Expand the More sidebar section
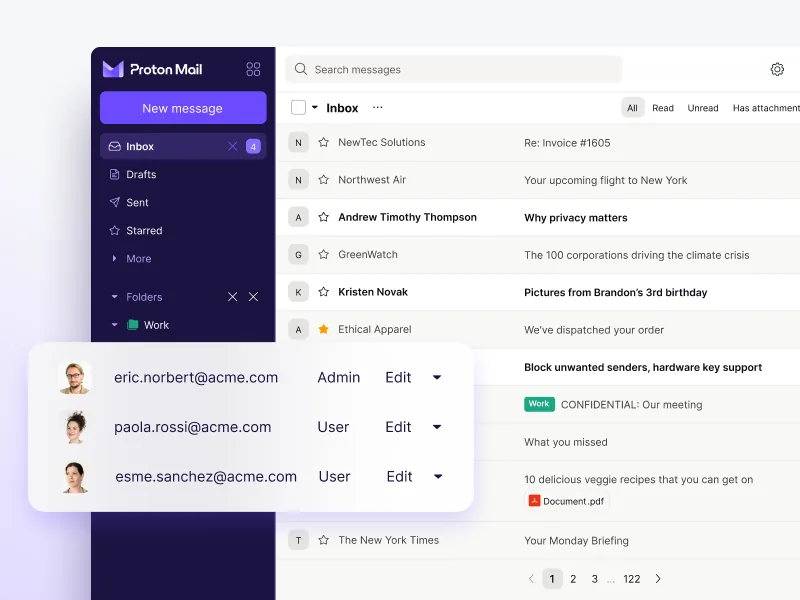 pyautogui.click(x=114, y=258)
